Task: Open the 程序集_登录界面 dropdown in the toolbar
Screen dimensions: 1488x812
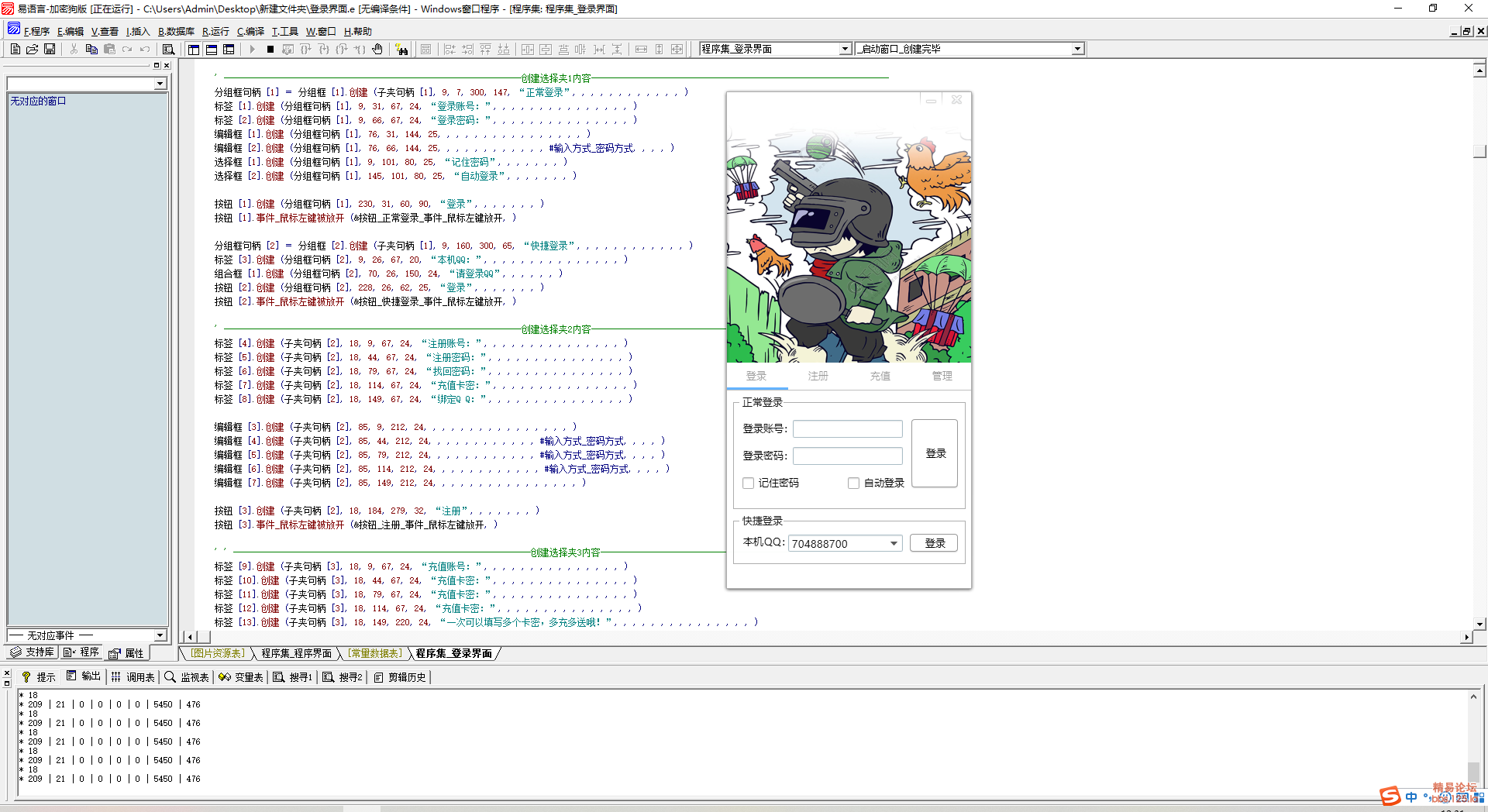Action: point(845,49)
